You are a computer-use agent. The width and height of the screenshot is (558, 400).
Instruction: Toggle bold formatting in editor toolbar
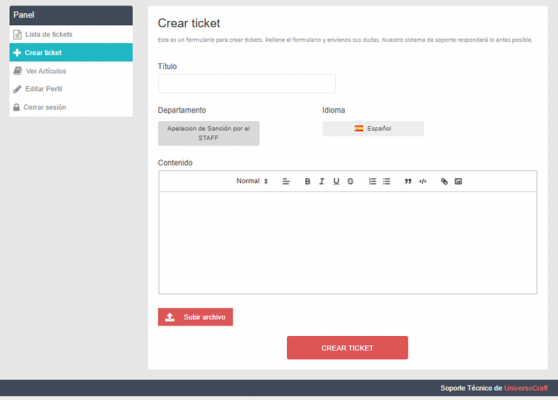307,181
